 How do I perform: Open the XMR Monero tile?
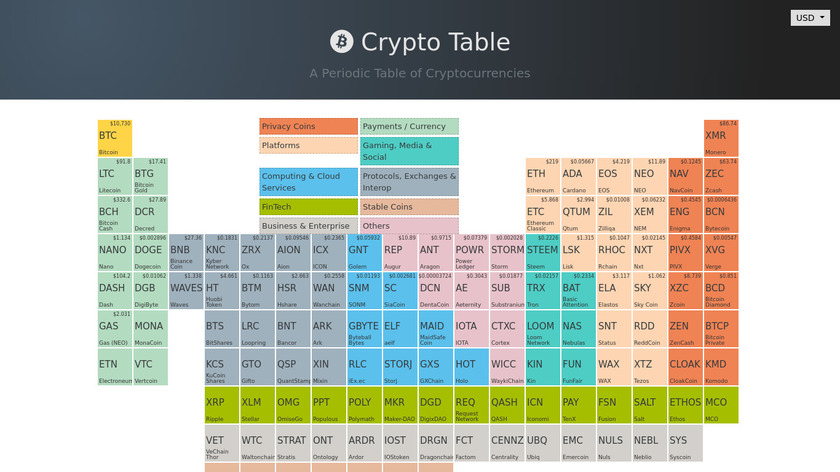[722, 138]
